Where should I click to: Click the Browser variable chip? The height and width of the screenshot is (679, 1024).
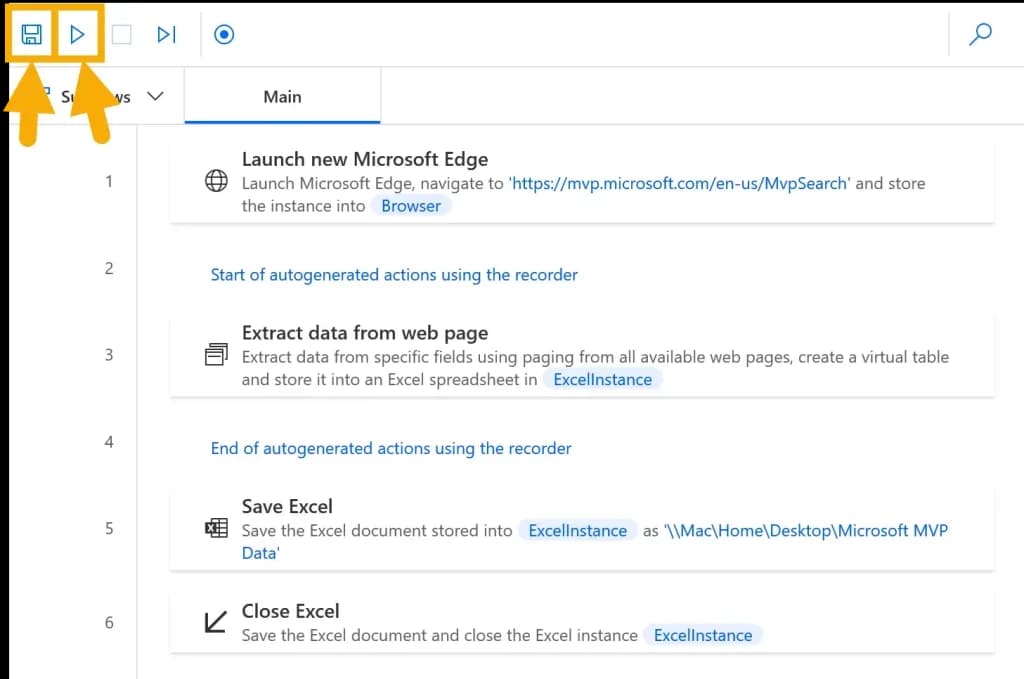tap(411, 206)
